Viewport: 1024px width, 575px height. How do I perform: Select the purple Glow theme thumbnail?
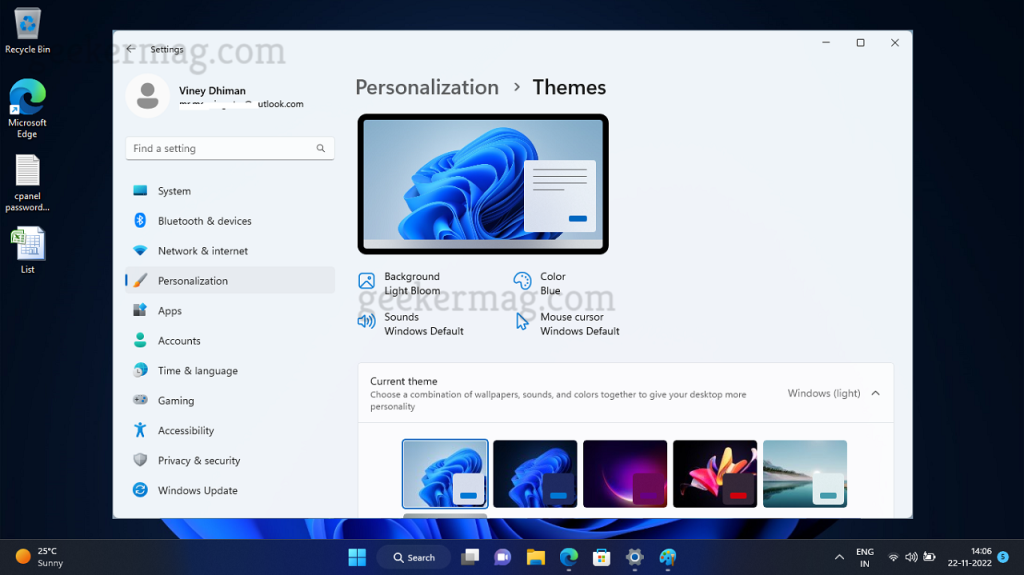pyautogui.click(x=625, y=474)
